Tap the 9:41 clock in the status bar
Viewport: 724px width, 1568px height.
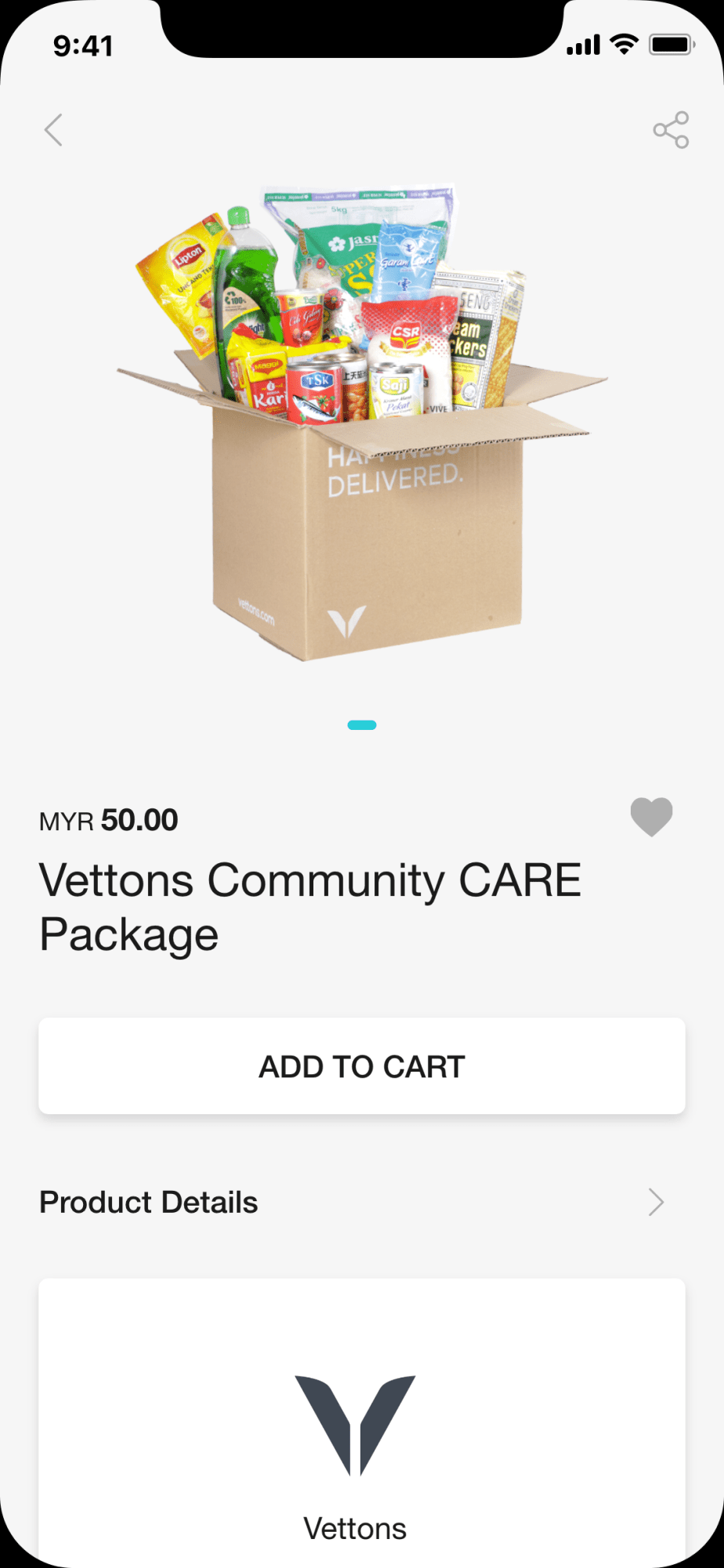point(83,46)
